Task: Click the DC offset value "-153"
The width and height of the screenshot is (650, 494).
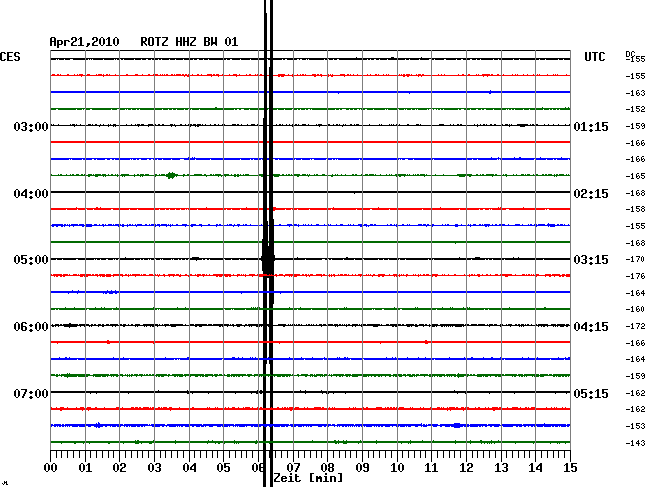Action: [635, 426]
